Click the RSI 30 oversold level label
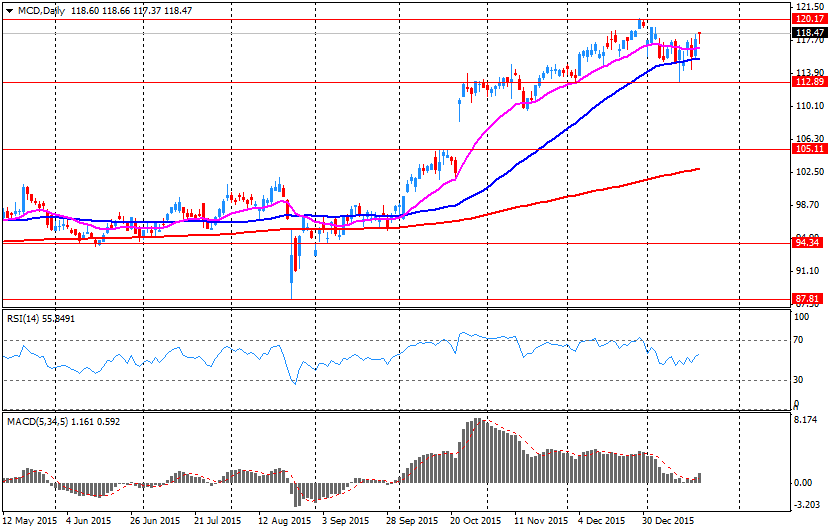This screenshot has height=529, width=830. tap(798, 380)
